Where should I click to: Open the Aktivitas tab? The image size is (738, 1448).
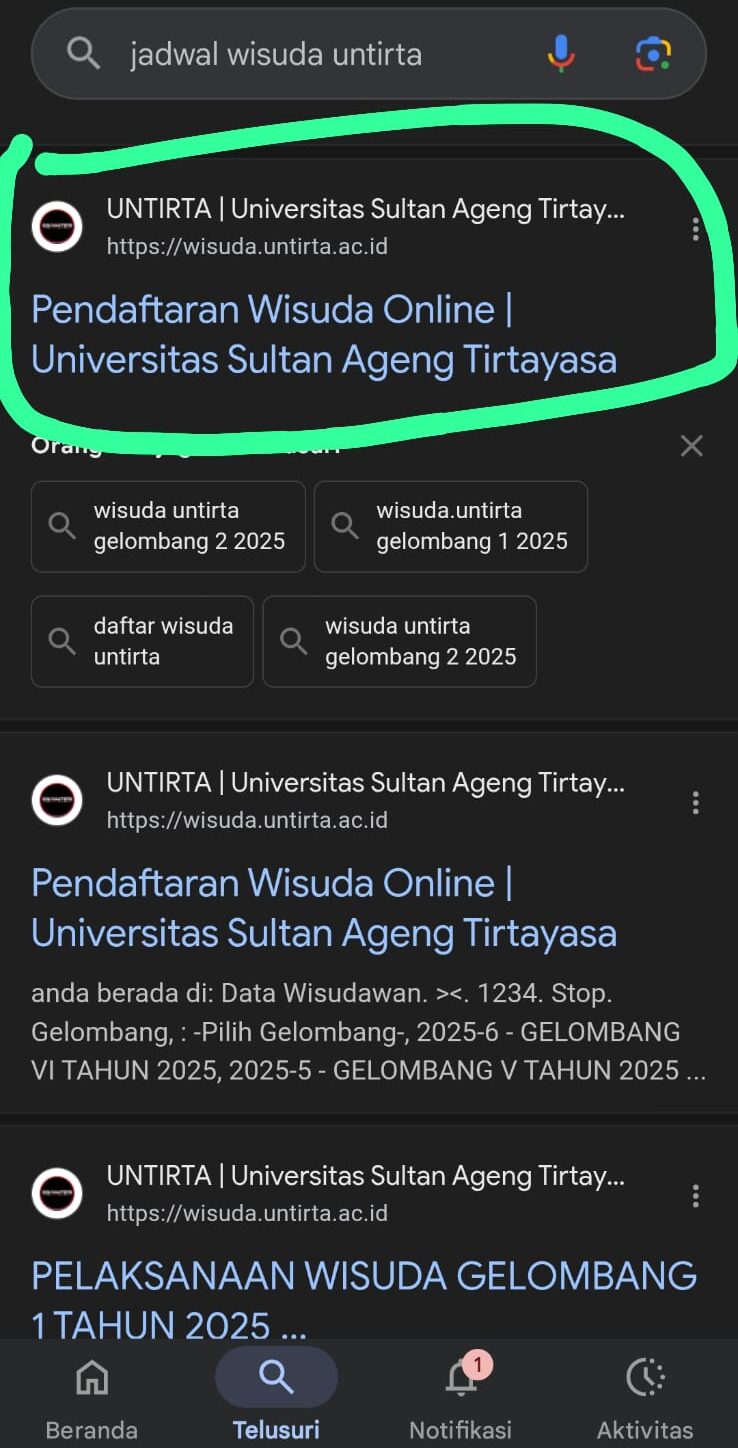click(x=645, y=1395)
